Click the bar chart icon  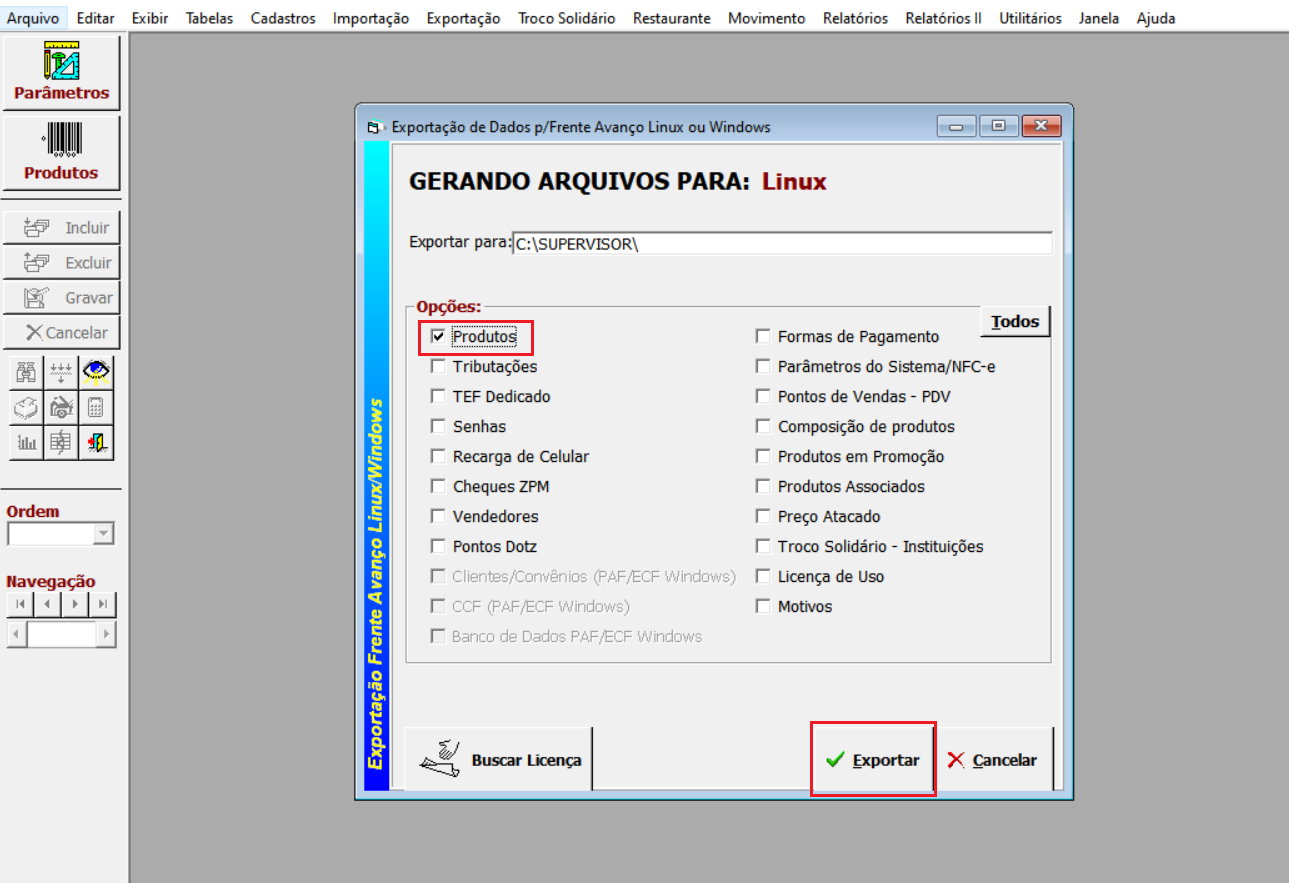coord(26,442)
